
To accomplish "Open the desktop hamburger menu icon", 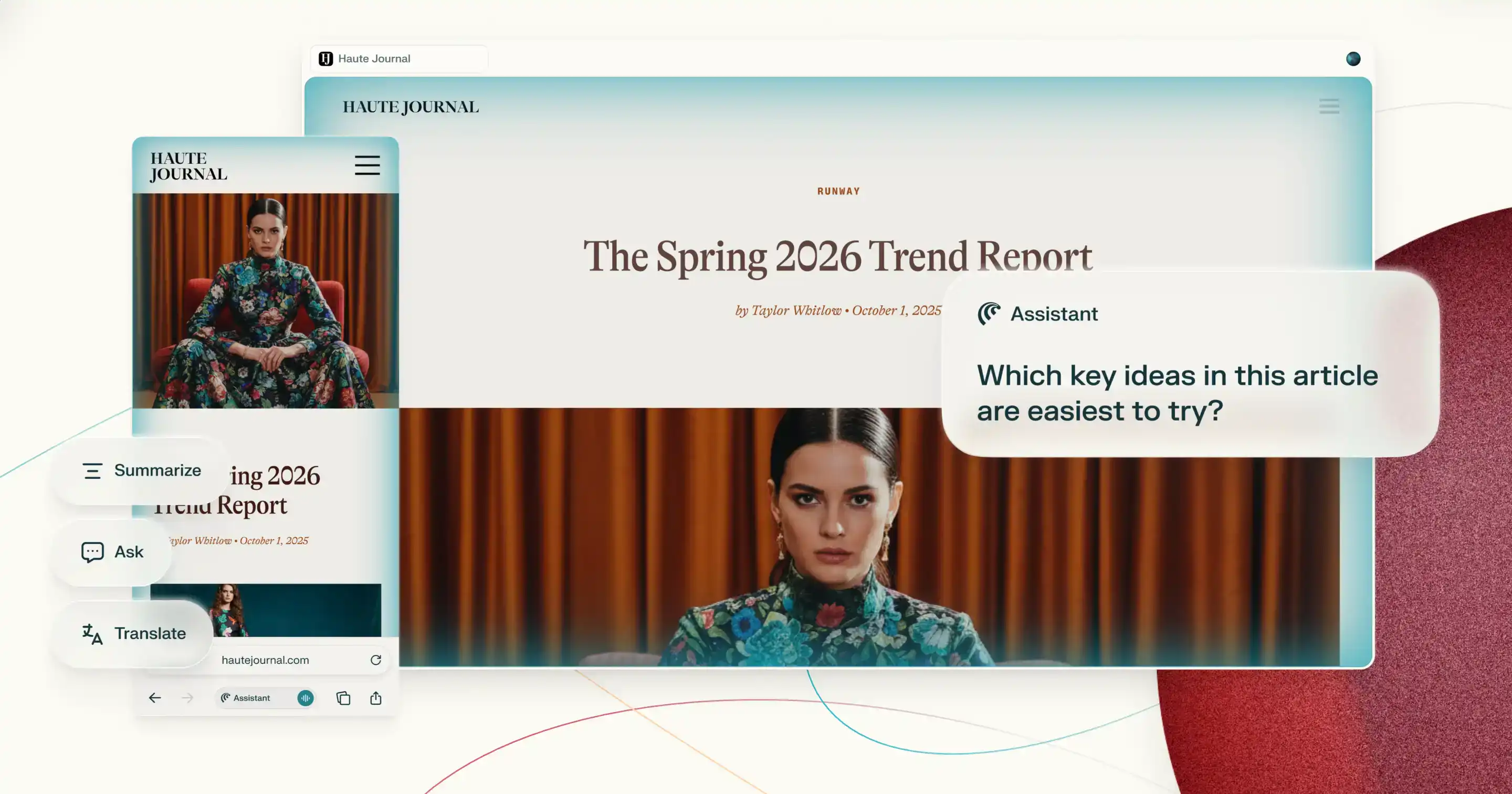I will pos(1329,106).
